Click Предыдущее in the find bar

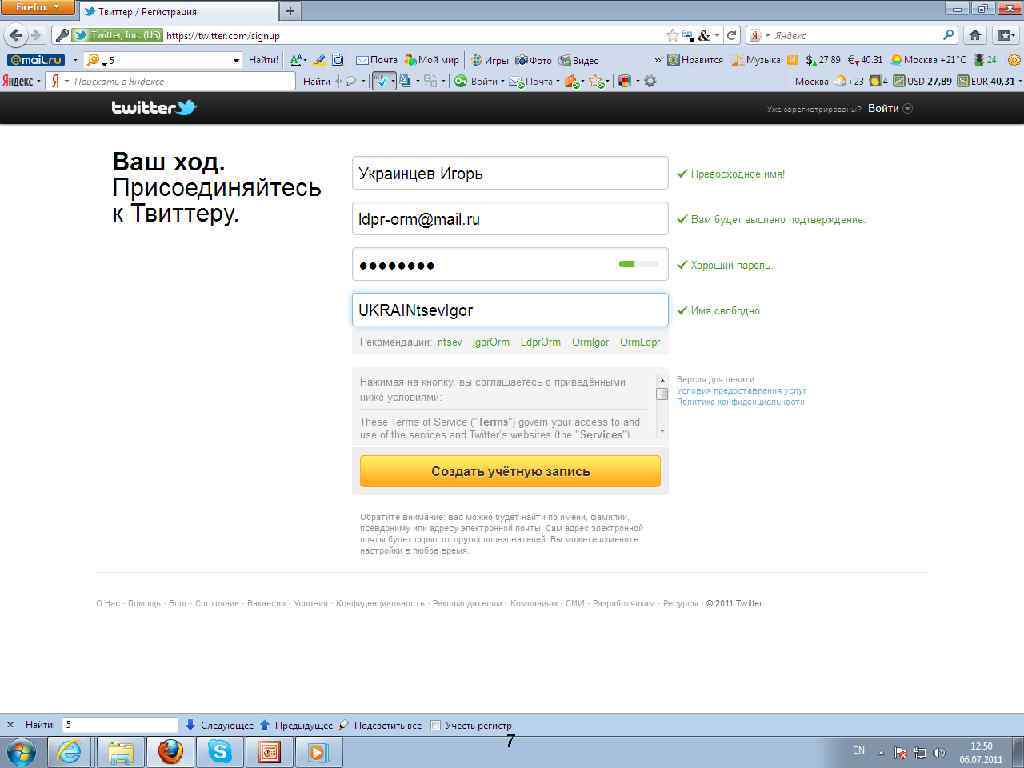(296, 726)
